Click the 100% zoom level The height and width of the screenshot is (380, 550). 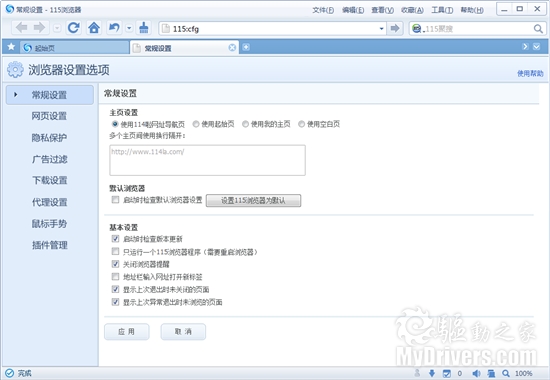pos(523,373)
